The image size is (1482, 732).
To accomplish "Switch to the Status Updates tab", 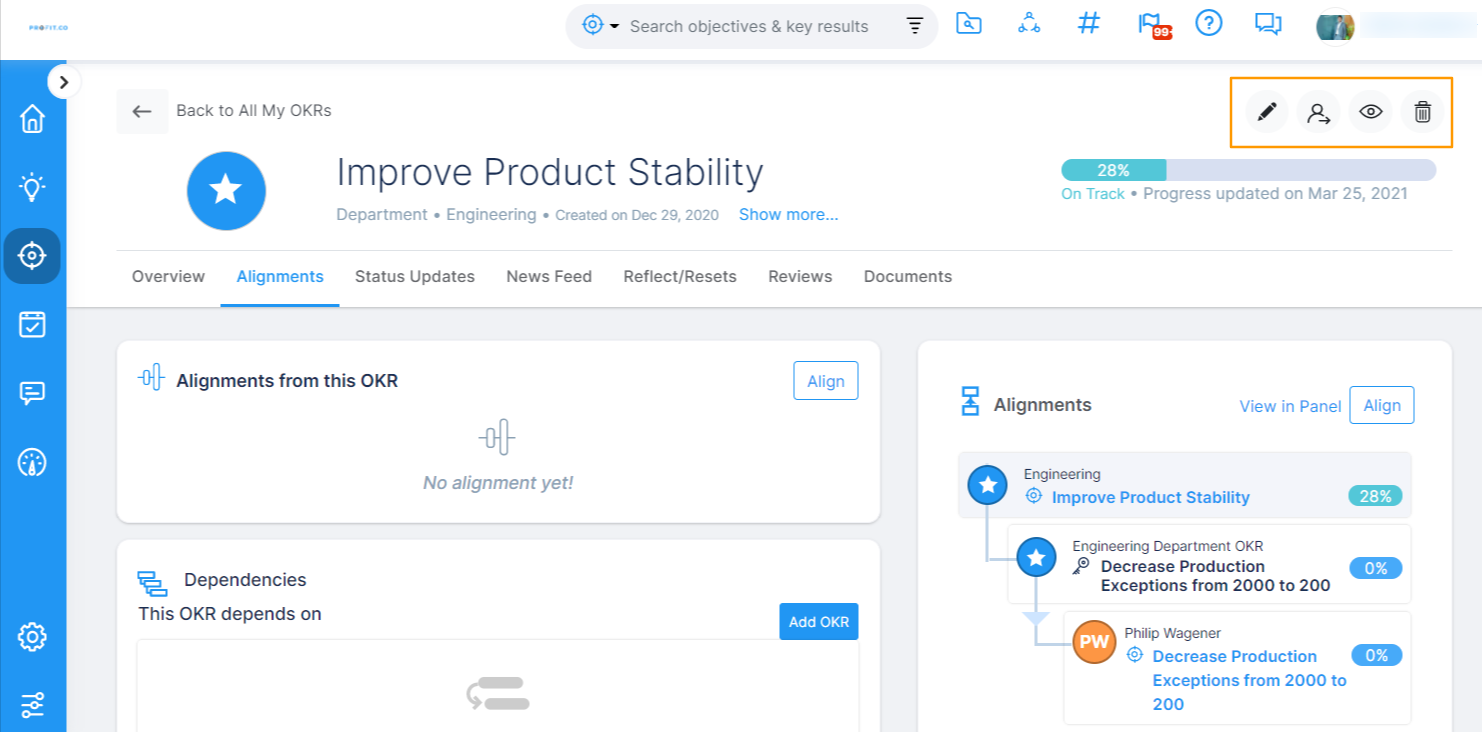I will pyautogui.click(x=414, y=276).
